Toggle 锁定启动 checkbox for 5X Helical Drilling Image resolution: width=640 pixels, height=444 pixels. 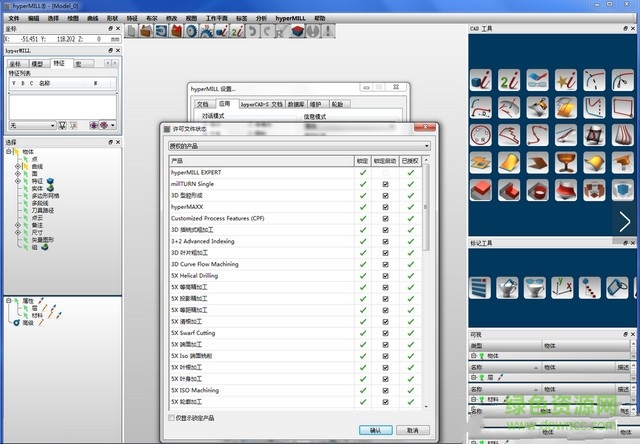coord(386,275)
